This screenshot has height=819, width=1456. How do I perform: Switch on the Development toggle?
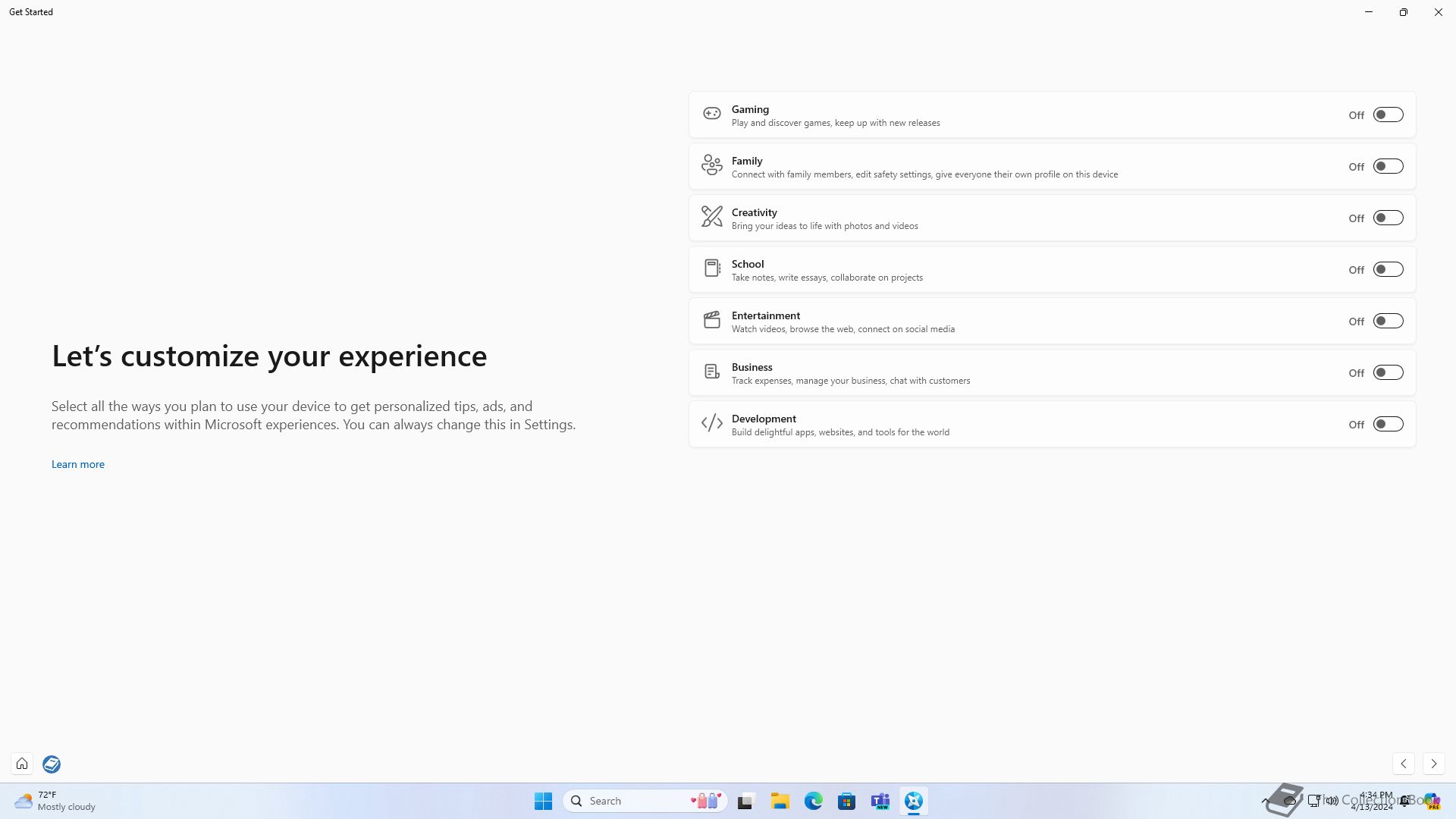[1388, 424]
